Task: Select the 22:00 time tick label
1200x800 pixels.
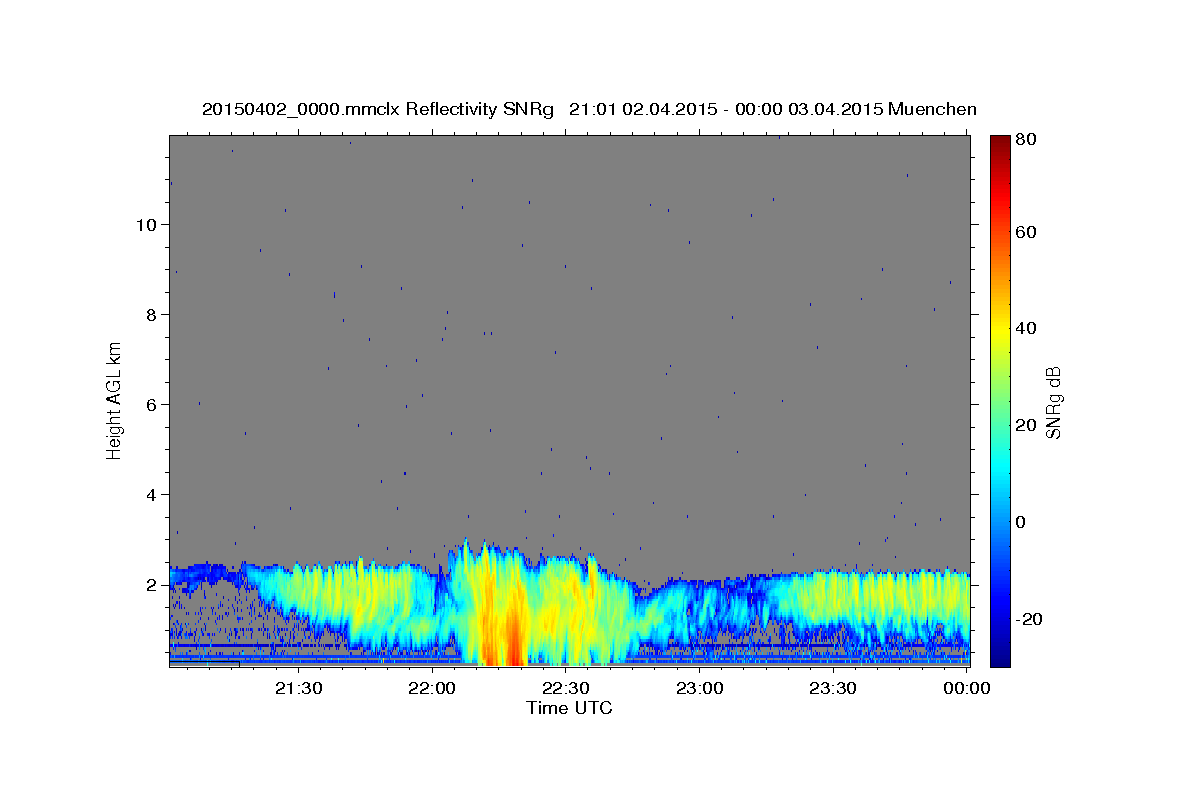Action: [x=433, y=688]
